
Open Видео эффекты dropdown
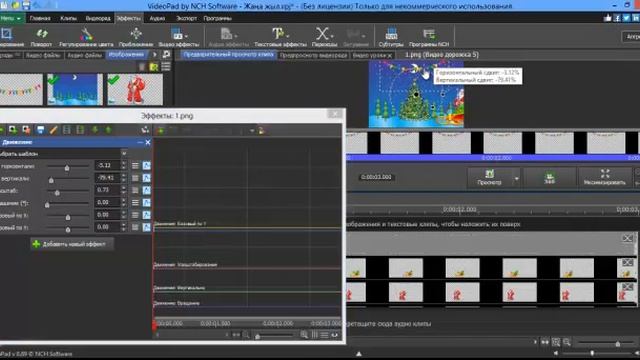click(186, 36)
